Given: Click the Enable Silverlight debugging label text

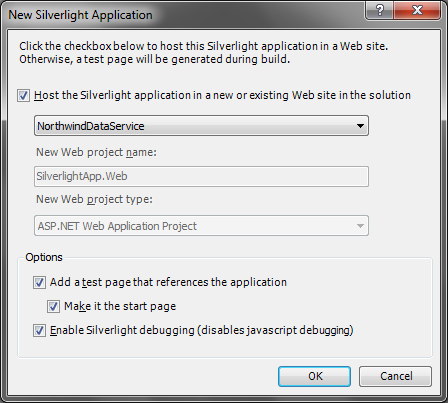Looking at the screenshot, I should (x=202, y=330).
